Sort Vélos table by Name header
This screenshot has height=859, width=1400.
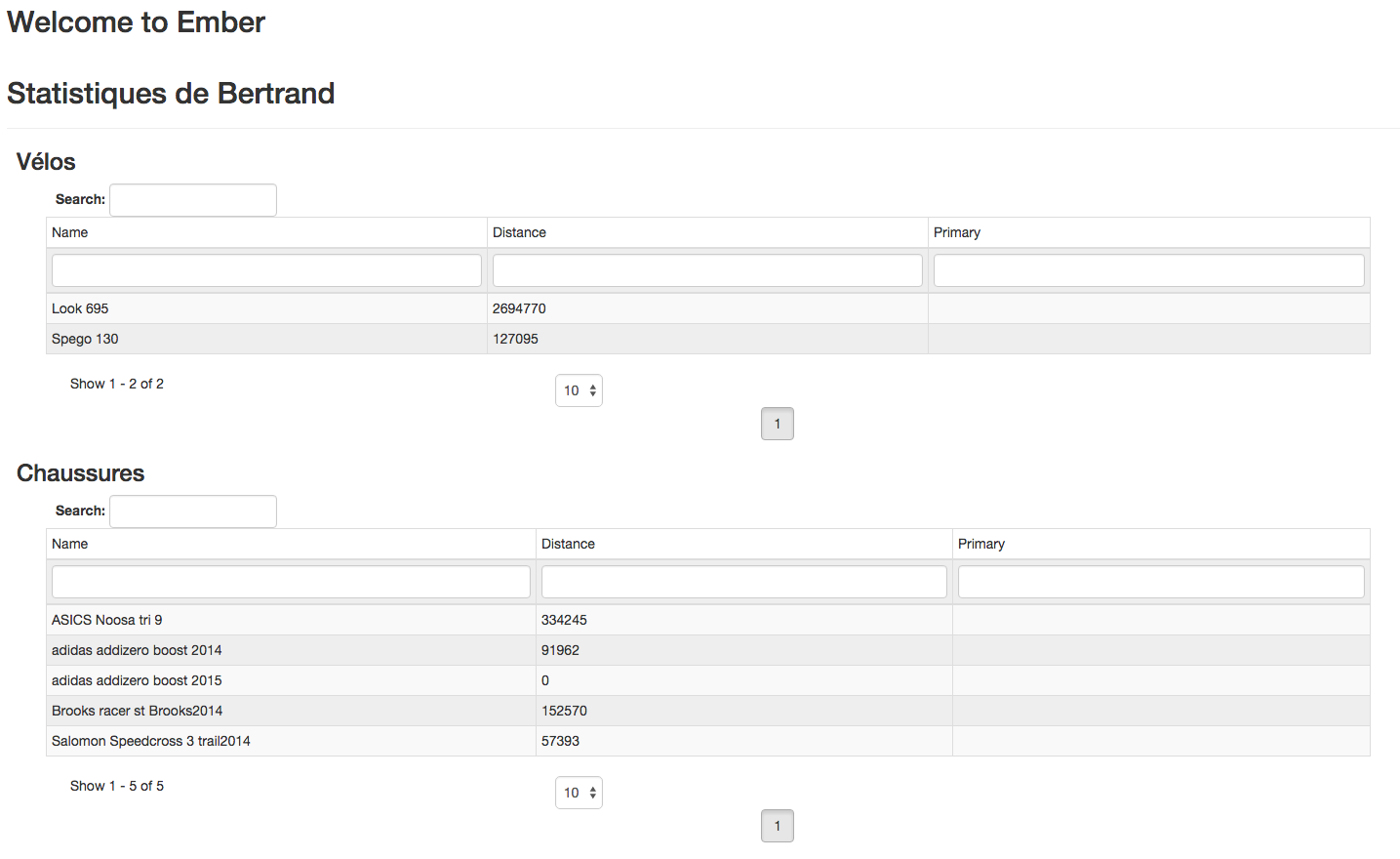coord(70,232)
